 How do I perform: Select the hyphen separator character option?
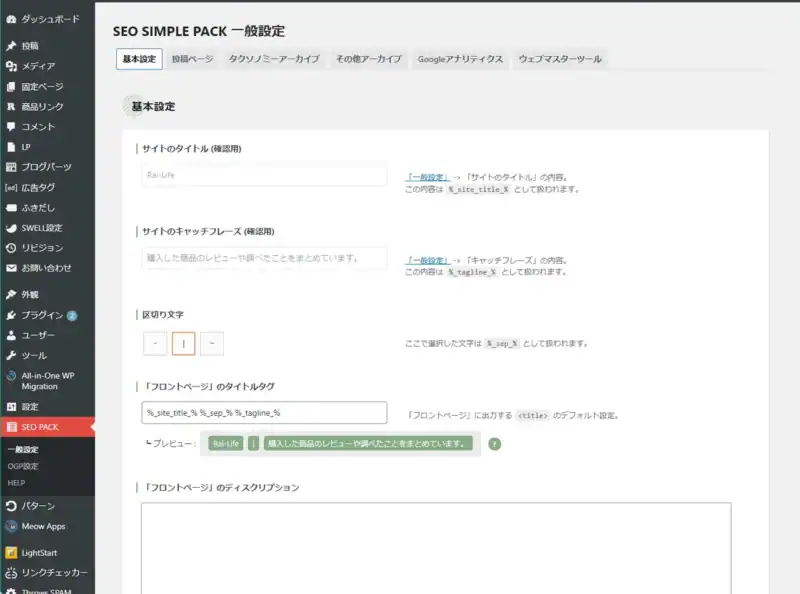coord(155,344)
